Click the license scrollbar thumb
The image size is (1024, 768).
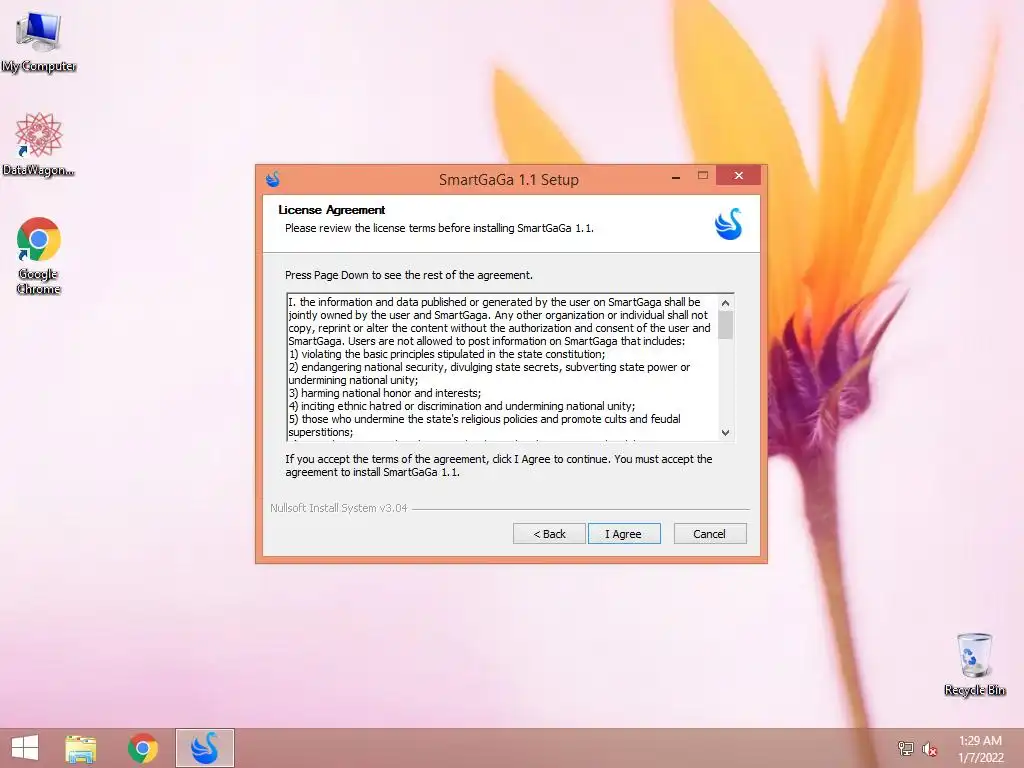726,325
